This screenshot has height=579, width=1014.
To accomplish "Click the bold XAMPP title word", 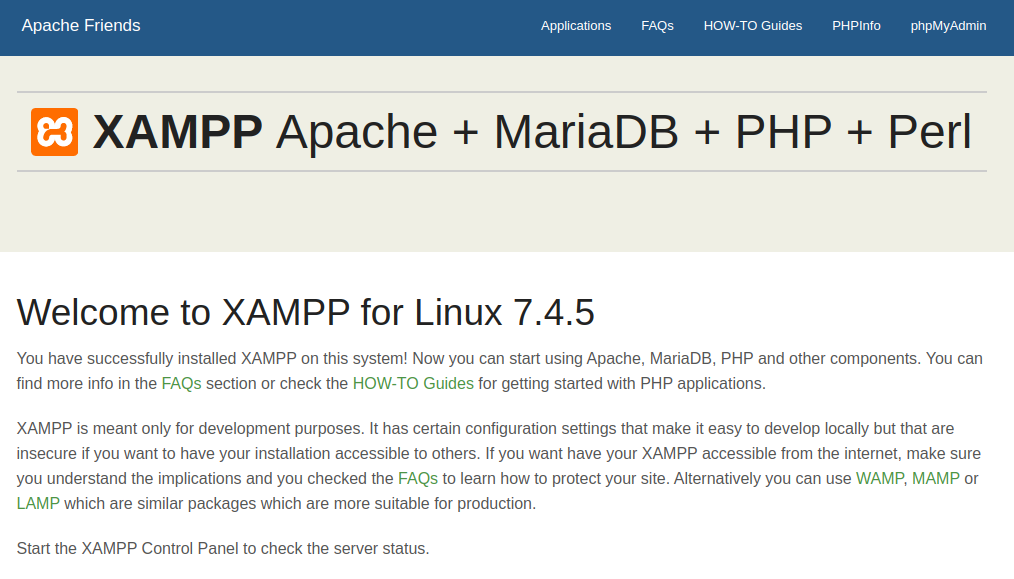I will [177, 132].
